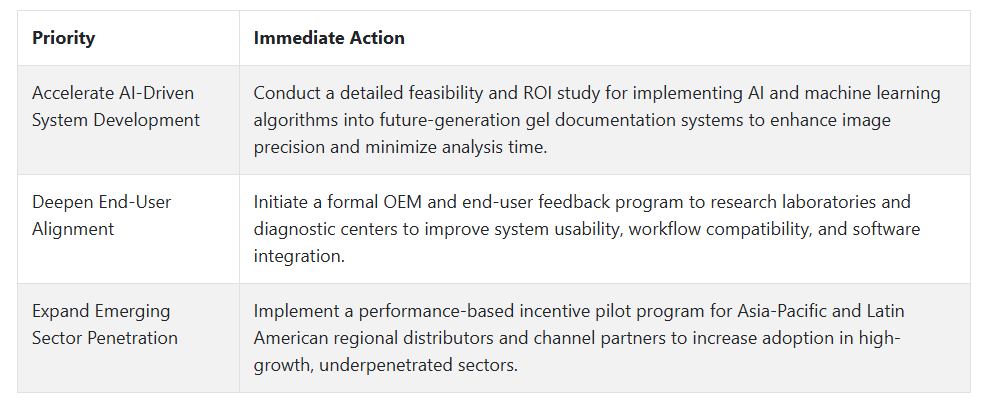The width and height of the screenshot is (982, 400).
Task: Click 'System Development' text in first row
Action: pyautogui.click(x=116, y=120)
